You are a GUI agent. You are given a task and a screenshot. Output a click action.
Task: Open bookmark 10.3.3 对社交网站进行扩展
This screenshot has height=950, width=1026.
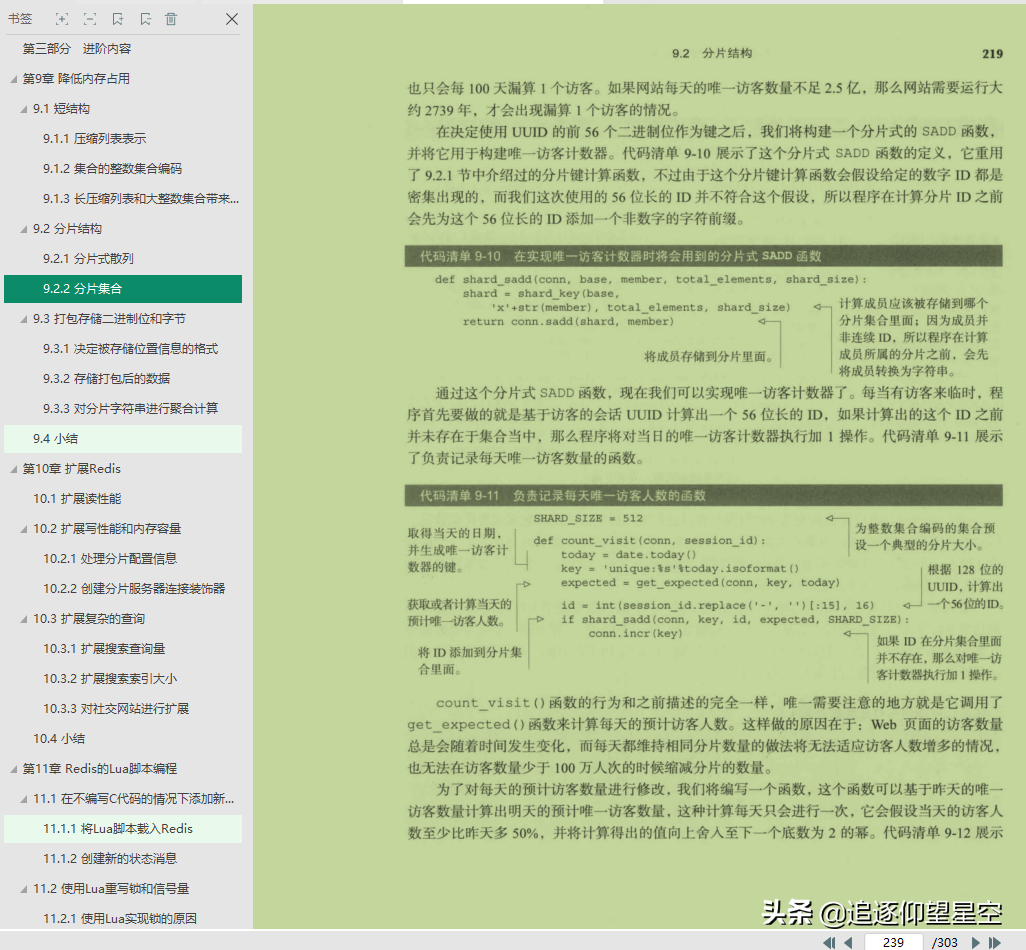pyautogui.click(x=116, y=709)
